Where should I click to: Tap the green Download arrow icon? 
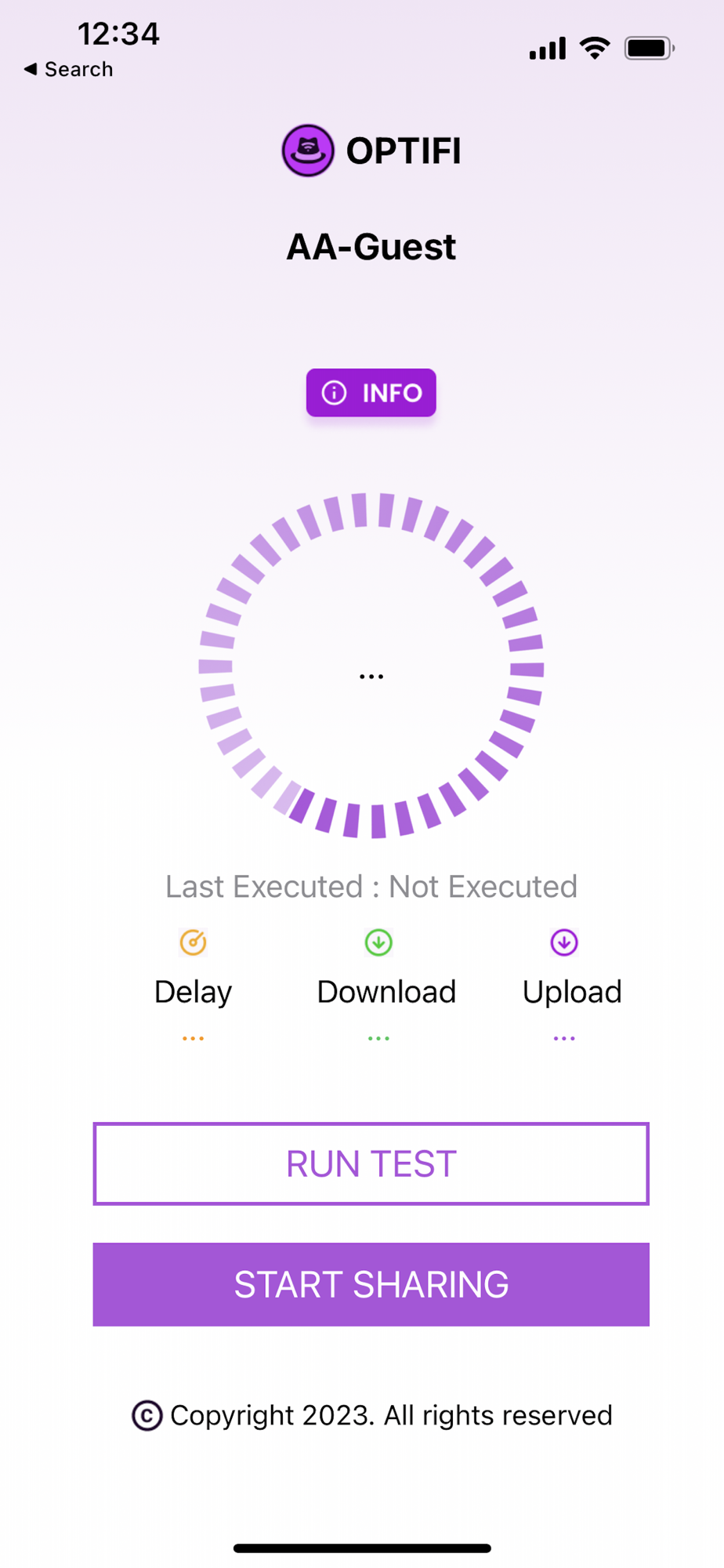pos(378,942)
